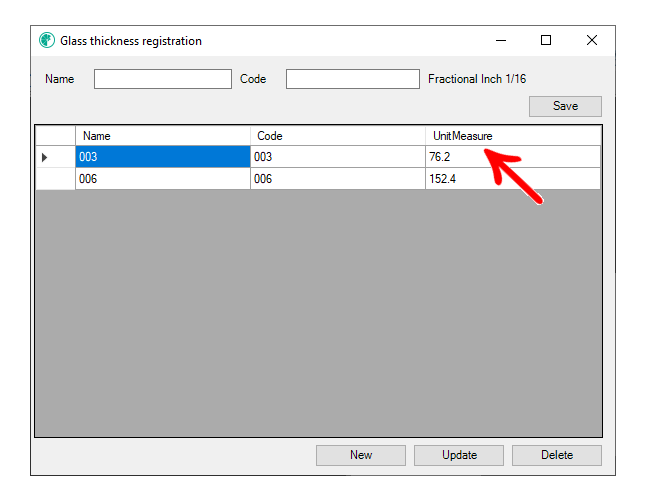Focus the Code input field
The width and height of the screenshot is (650, 502).
pyautogui.click(x=353, y=79)
